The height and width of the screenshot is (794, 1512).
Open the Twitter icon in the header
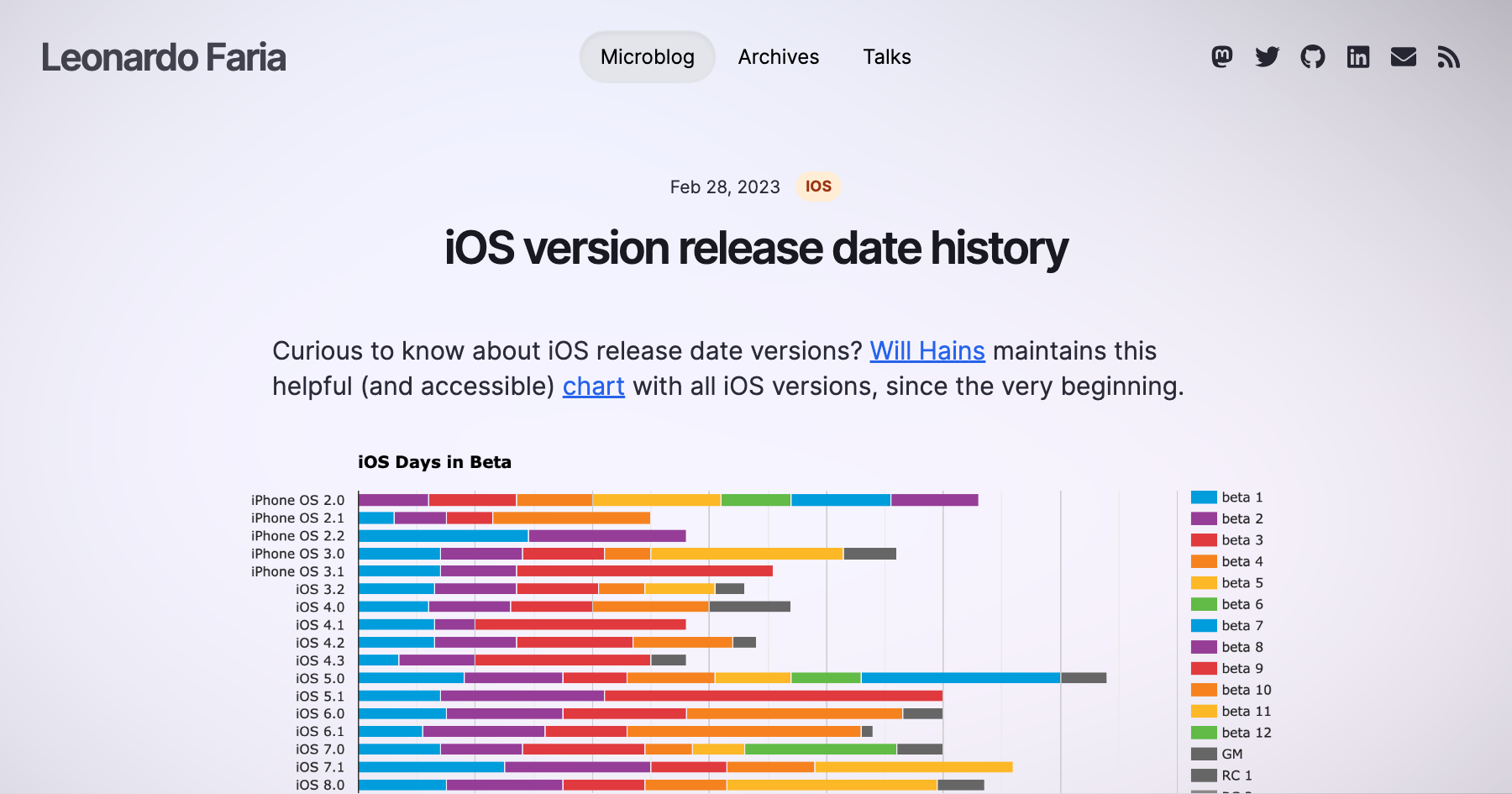(x=1268, y=56)
